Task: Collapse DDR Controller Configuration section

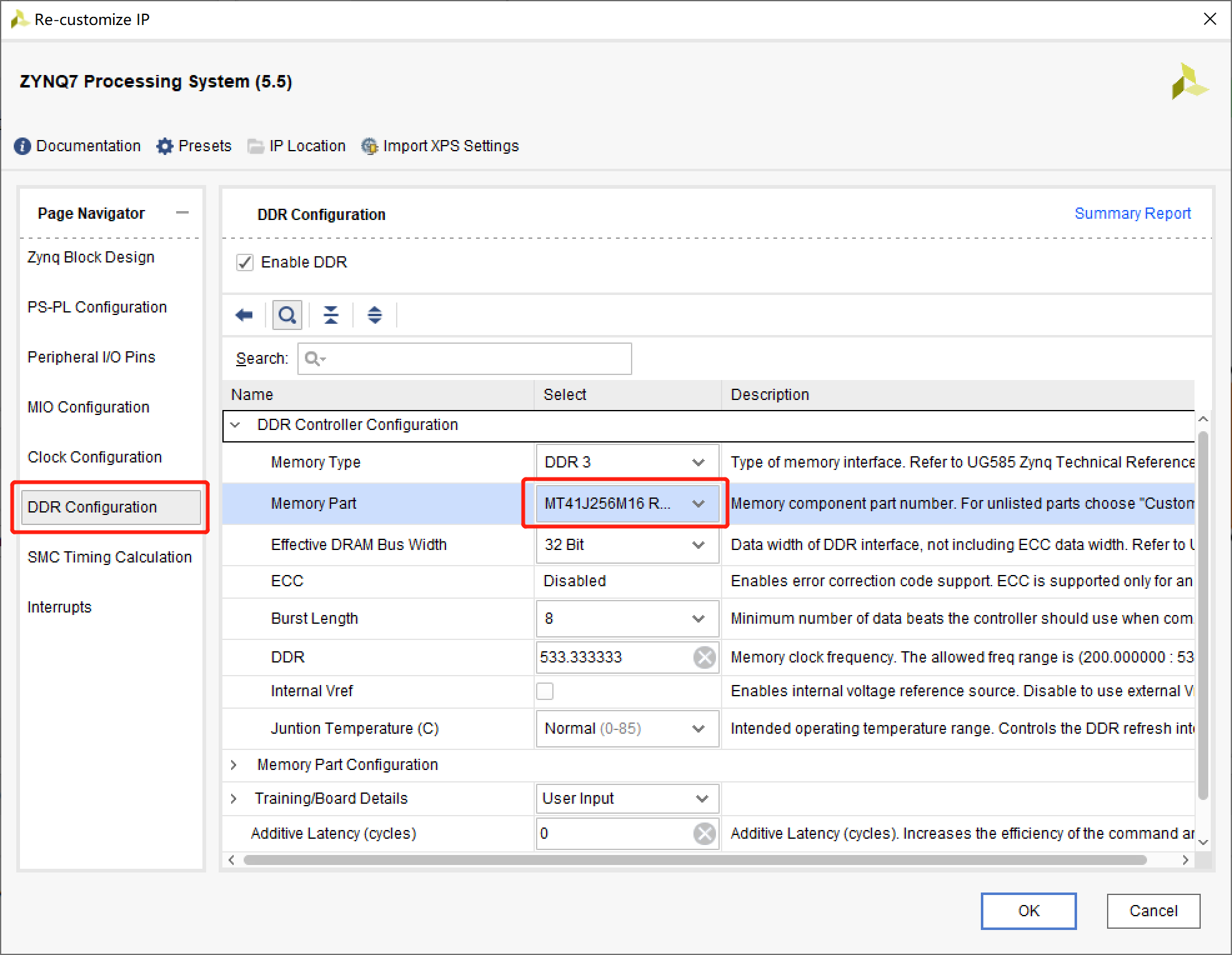Action: tap(236, 425)
